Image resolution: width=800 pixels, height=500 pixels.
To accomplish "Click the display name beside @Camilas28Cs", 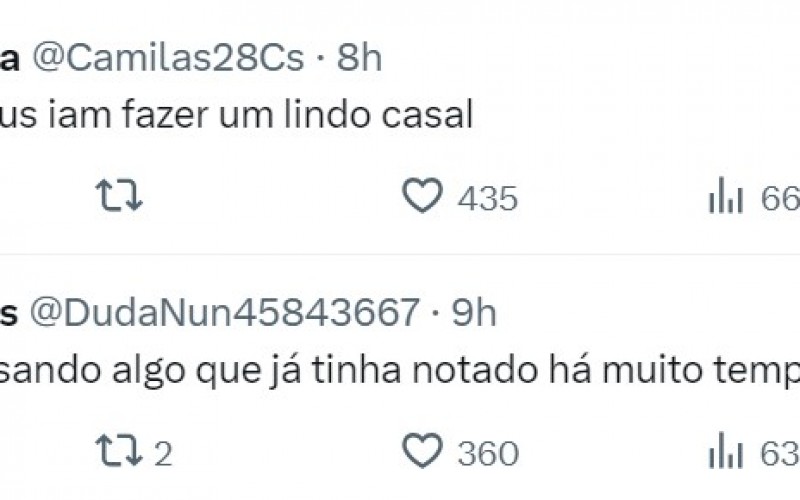I will [x=8, y=59].
